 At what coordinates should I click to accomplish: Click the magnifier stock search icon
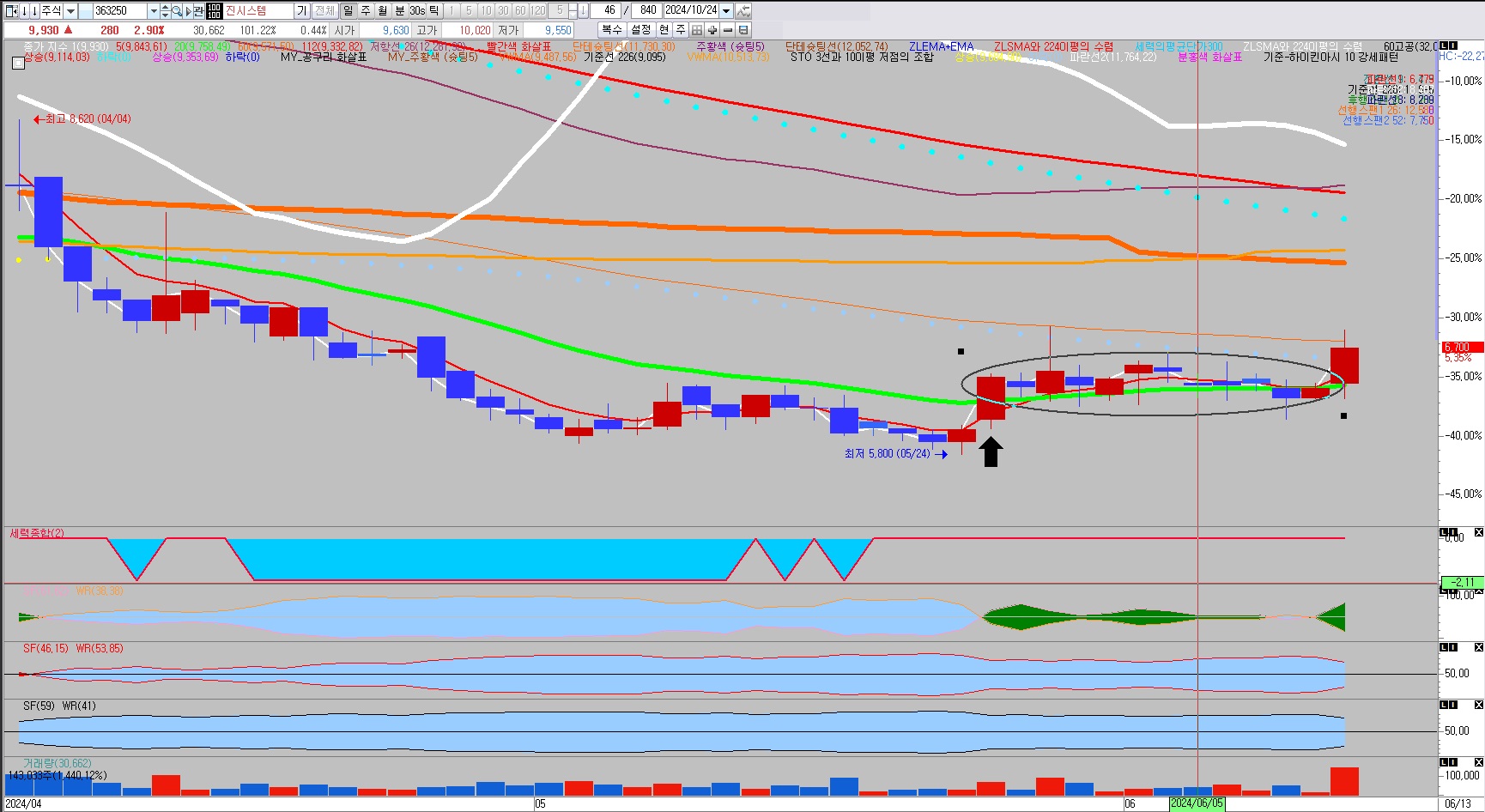pyautogui.click(x=177, y=10)
